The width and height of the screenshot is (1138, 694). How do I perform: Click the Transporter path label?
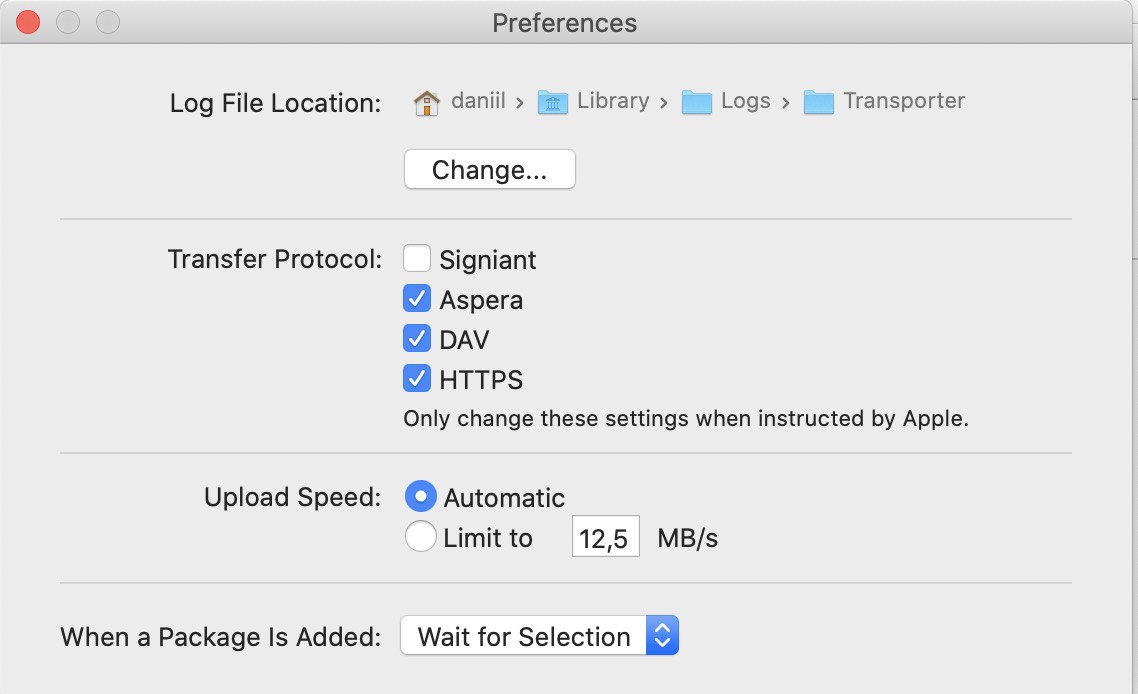coord(904,100)
